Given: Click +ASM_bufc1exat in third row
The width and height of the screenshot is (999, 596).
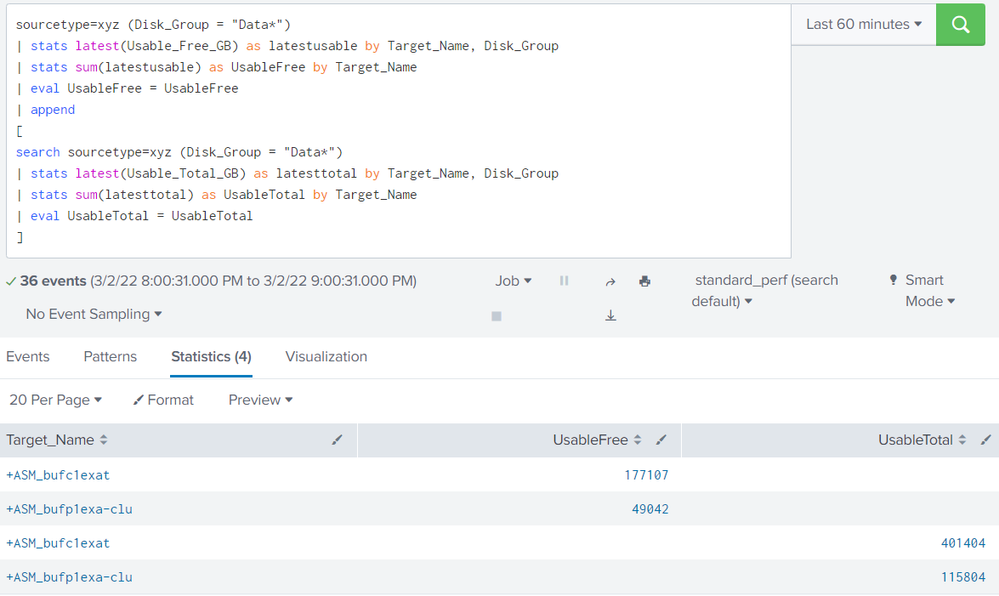Looking at the screenshot, I should tap(58, 543).
